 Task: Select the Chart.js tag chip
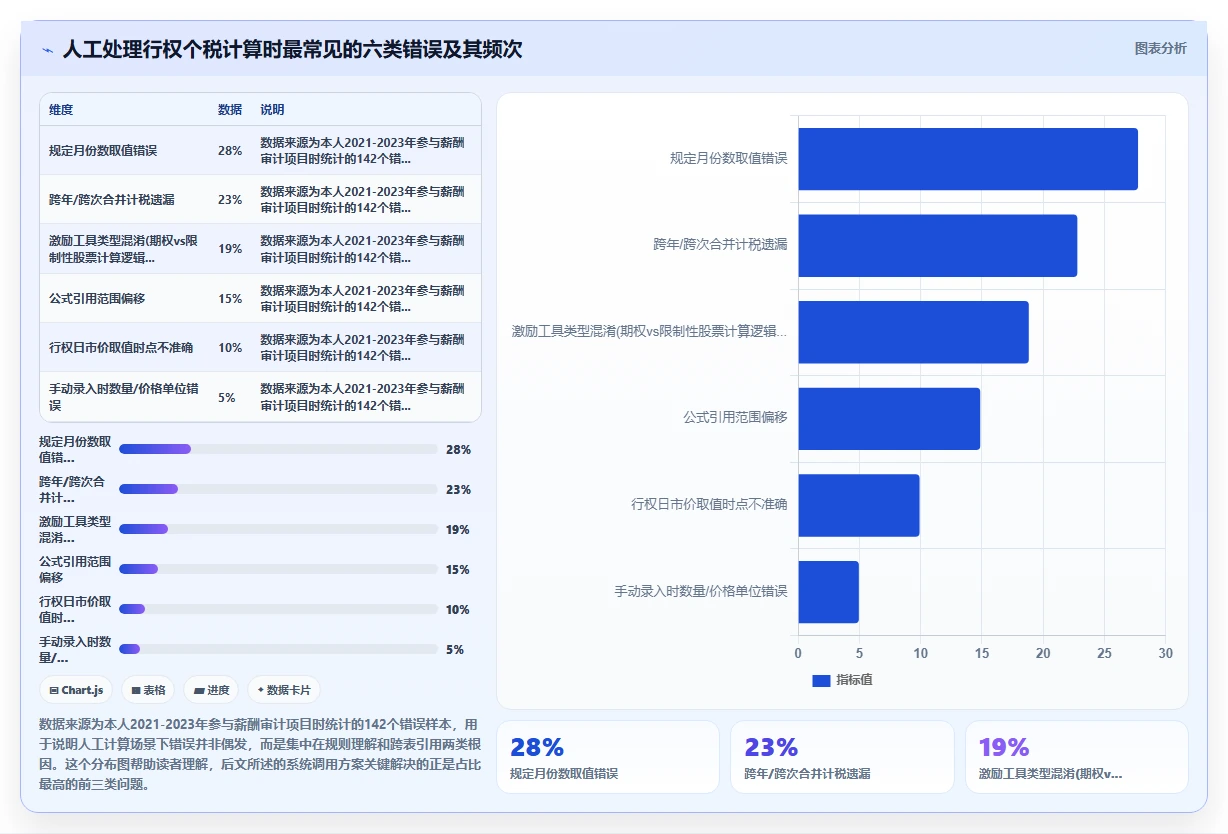coord(76,690)
